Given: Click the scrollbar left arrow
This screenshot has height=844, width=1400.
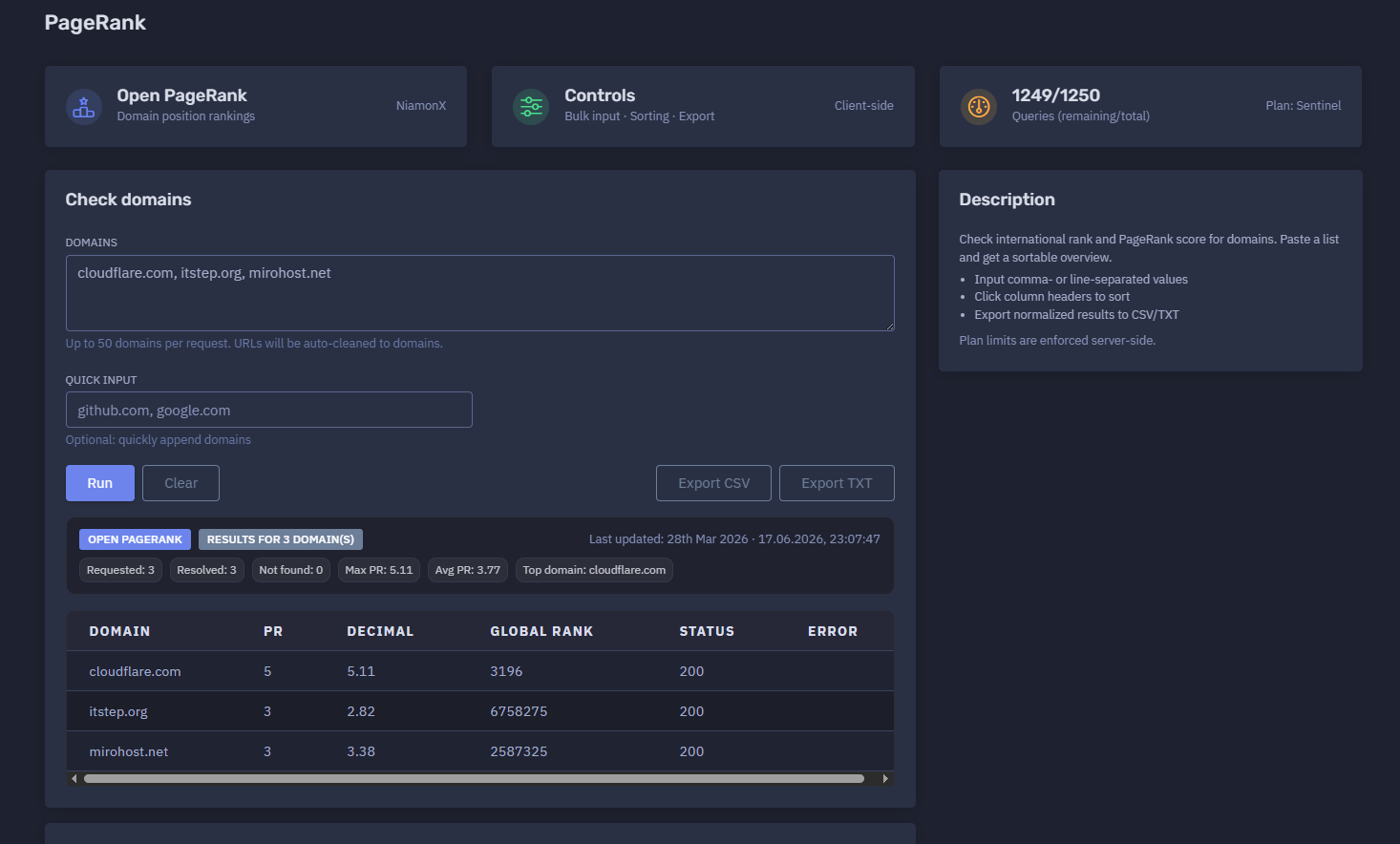Looking at the screenshot, I should (x=74, y=778).
